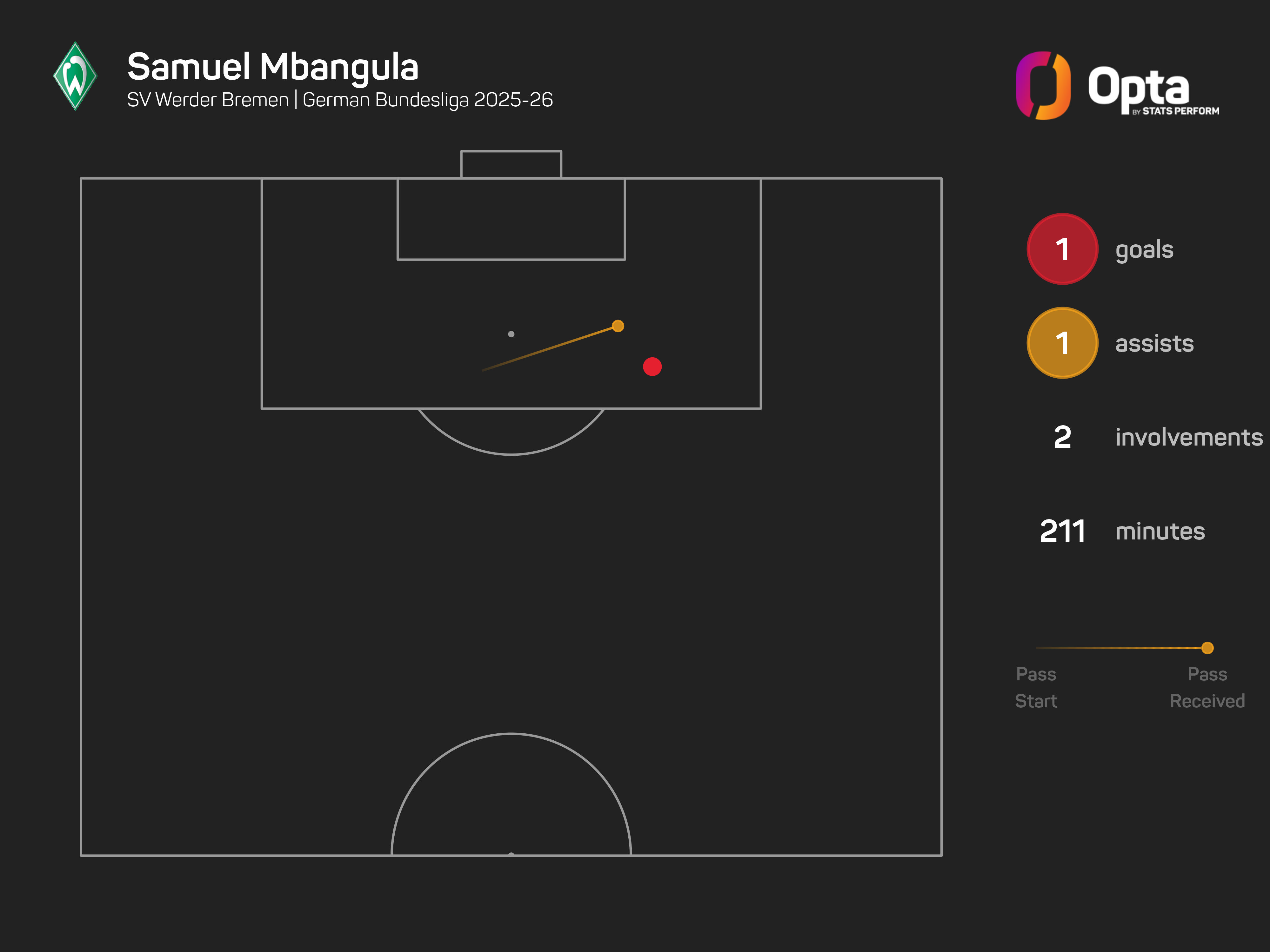Screen dimensions: 1270x952
Task: Click the "Pass Start" legend label
Action: [x=1036, y=687]
